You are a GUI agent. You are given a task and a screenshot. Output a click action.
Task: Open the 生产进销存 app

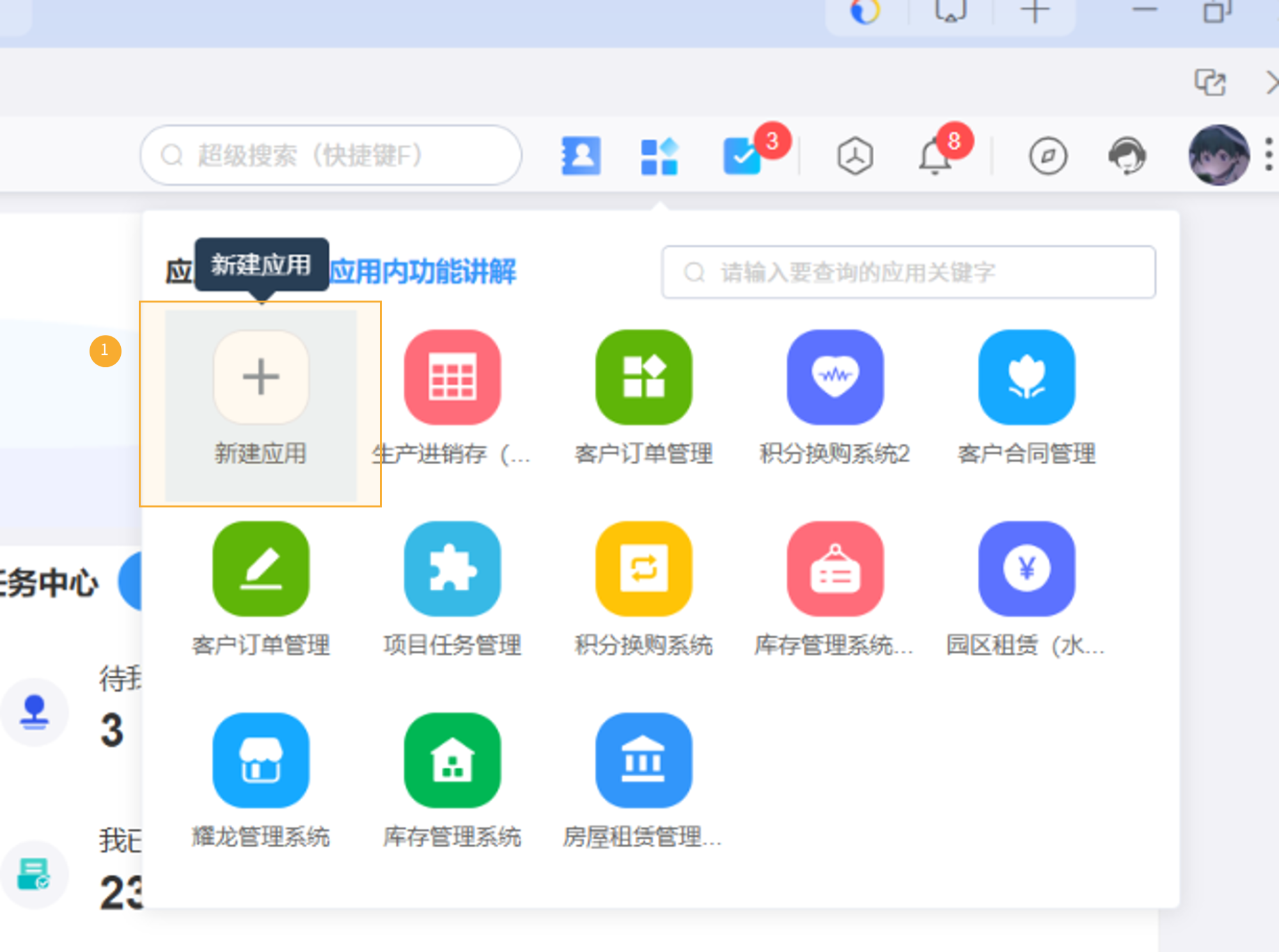click(x=452, y=377)
